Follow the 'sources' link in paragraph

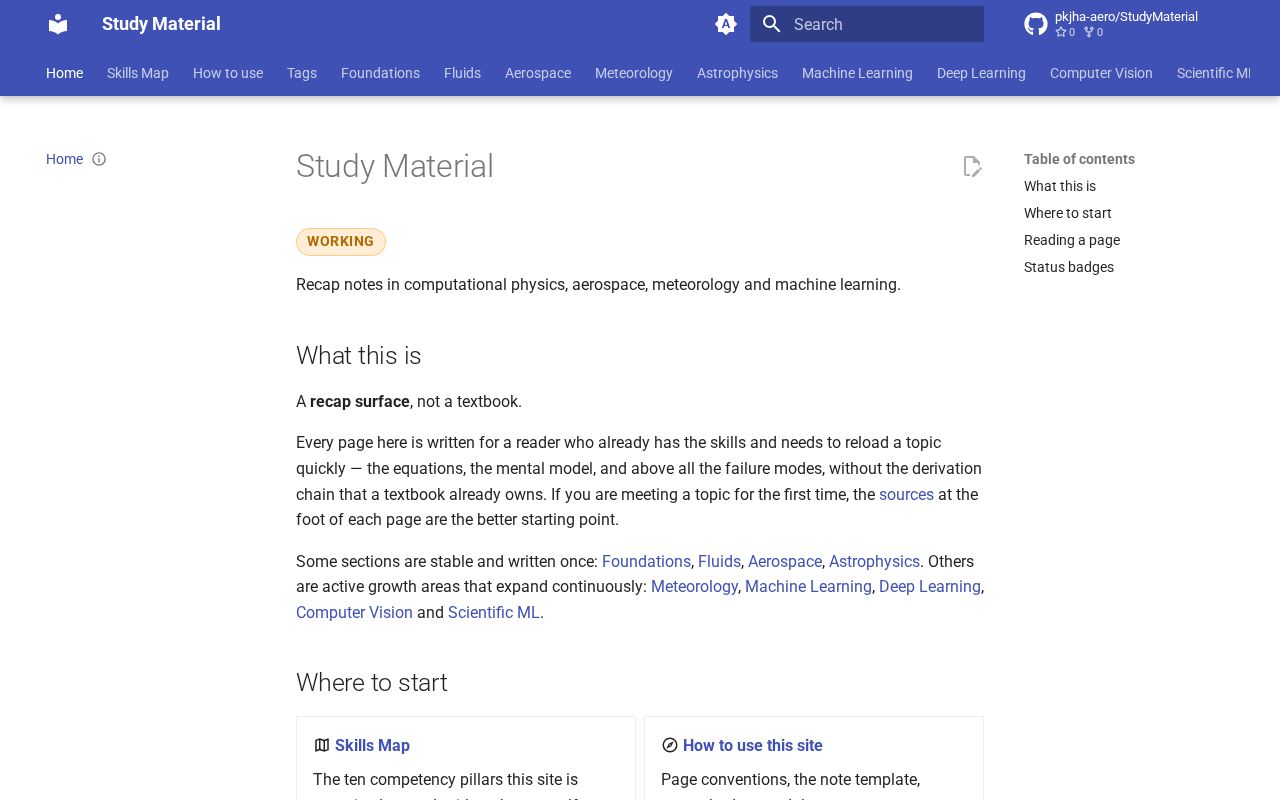906,494
